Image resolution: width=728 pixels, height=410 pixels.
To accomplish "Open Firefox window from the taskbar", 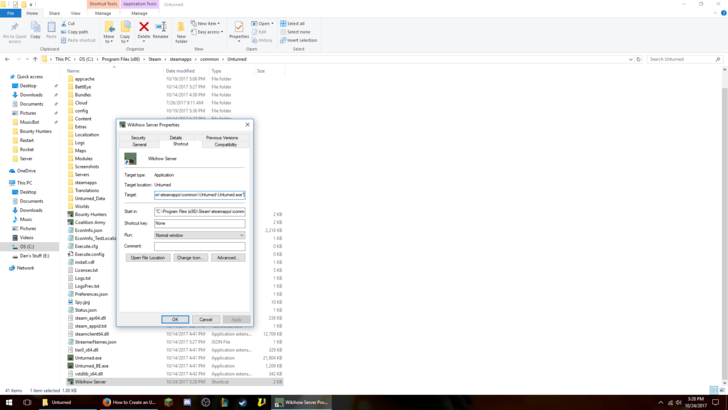I will 130,402.
